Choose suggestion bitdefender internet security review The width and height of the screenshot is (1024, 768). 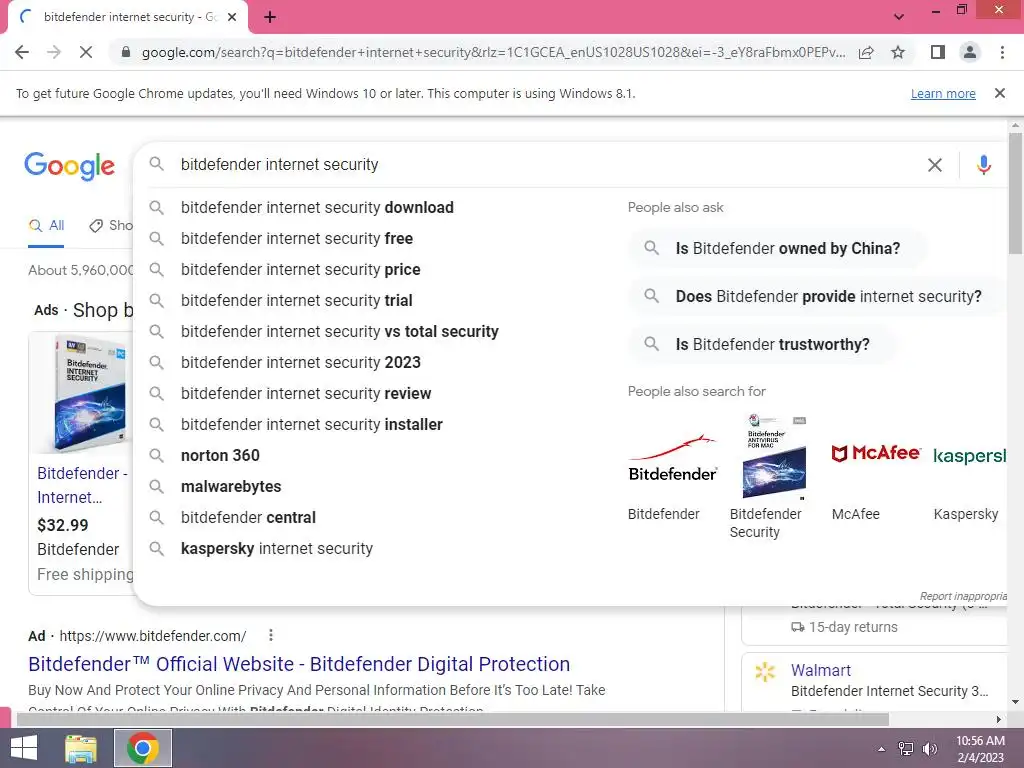306,394
